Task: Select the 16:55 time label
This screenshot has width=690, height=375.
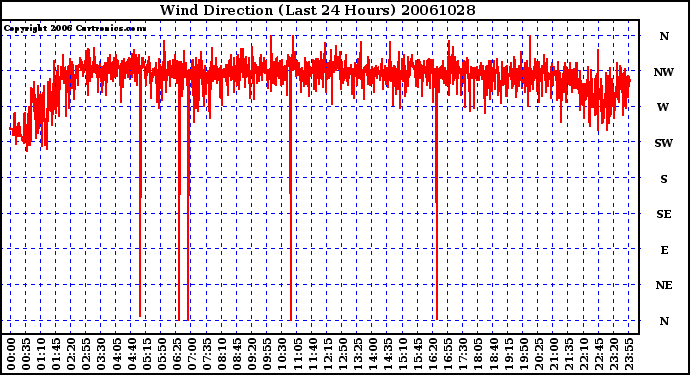Action: pyautogui.click(x=448, y=354)
